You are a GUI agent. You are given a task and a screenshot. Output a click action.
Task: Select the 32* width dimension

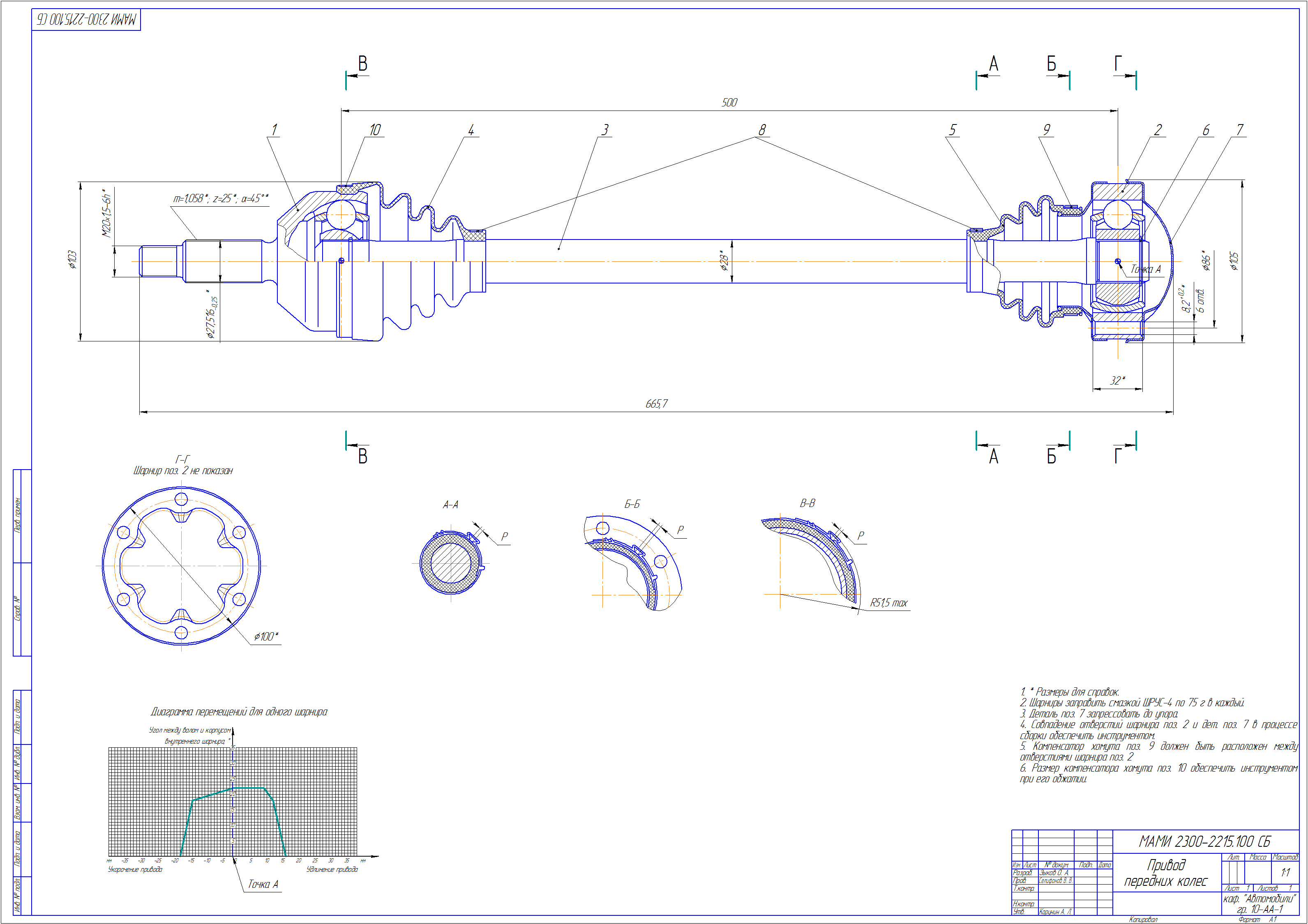coord(1117,380)
